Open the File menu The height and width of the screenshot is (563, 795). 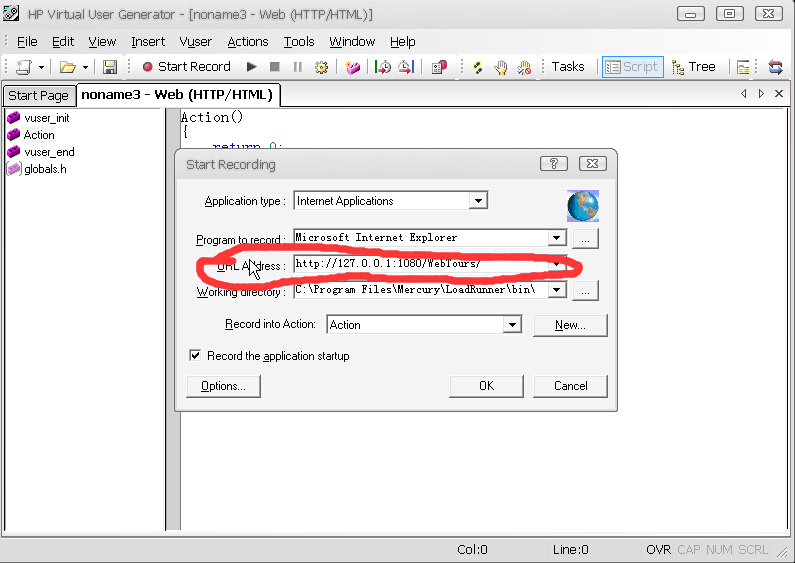point(27,42)
